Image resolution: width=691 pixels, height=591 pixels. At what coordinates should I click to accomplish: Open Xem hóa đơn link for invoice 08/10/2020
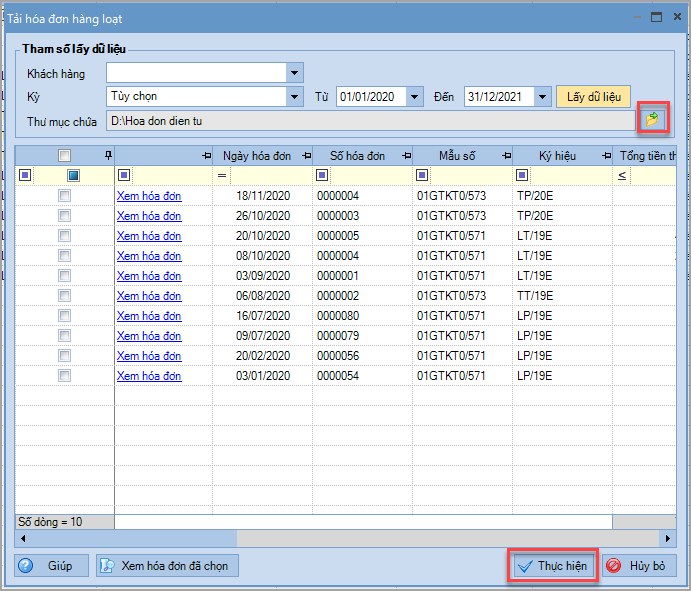[149, 256]
